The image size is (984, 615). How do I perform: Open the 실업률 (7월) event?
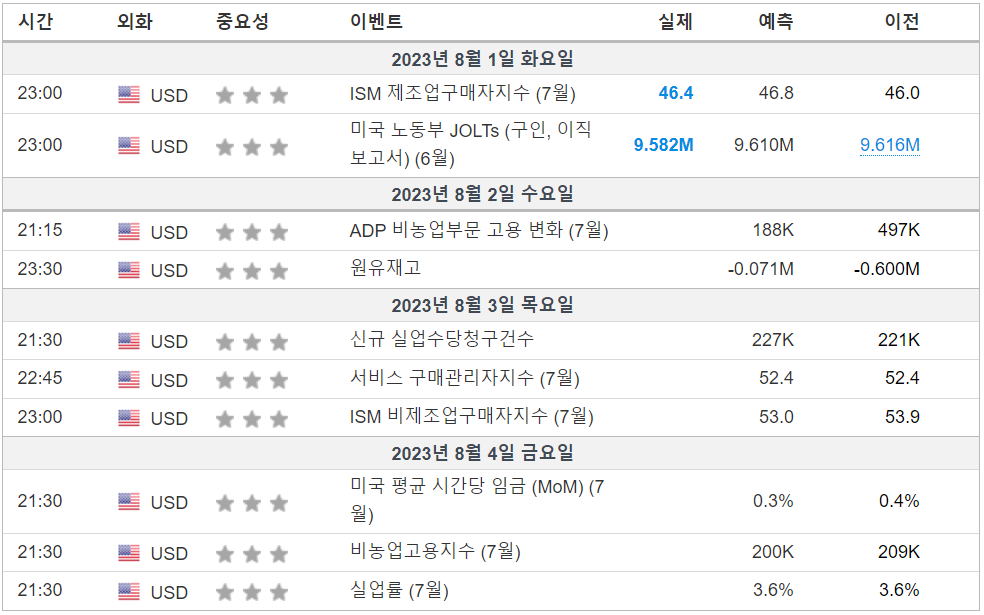[399, 590]
